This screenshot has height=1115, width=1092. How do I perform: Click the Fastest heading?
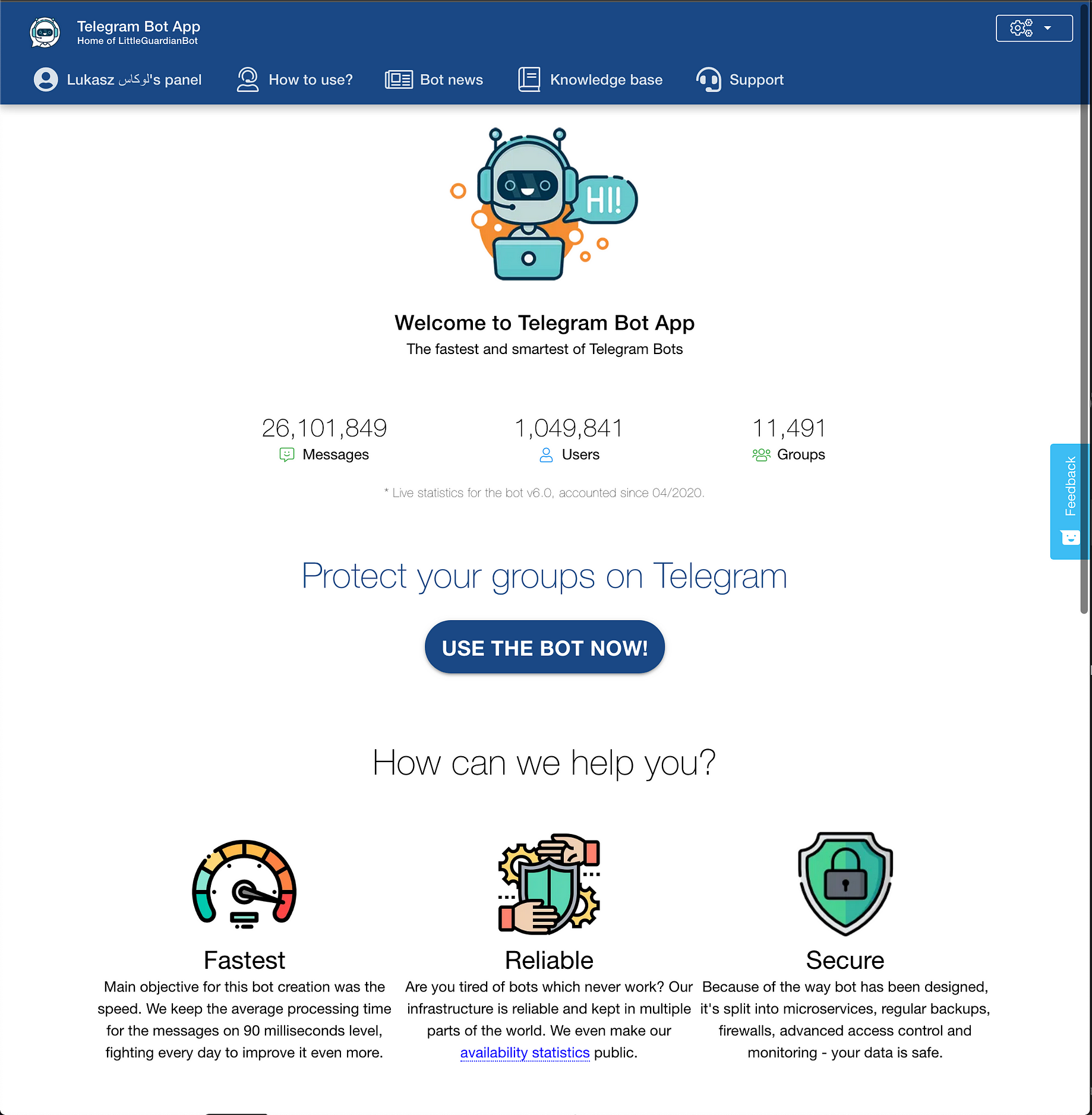pos(244,960)
